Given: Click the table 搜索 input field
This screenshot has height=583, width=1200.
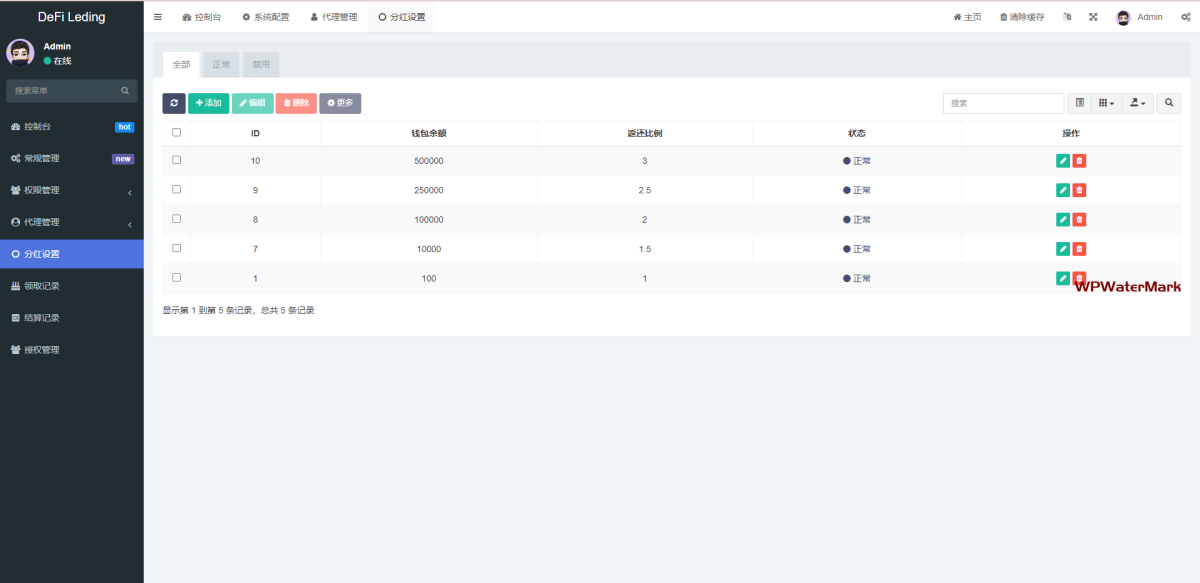Looking at the screenshot, I should click(x=1003, y=103).
